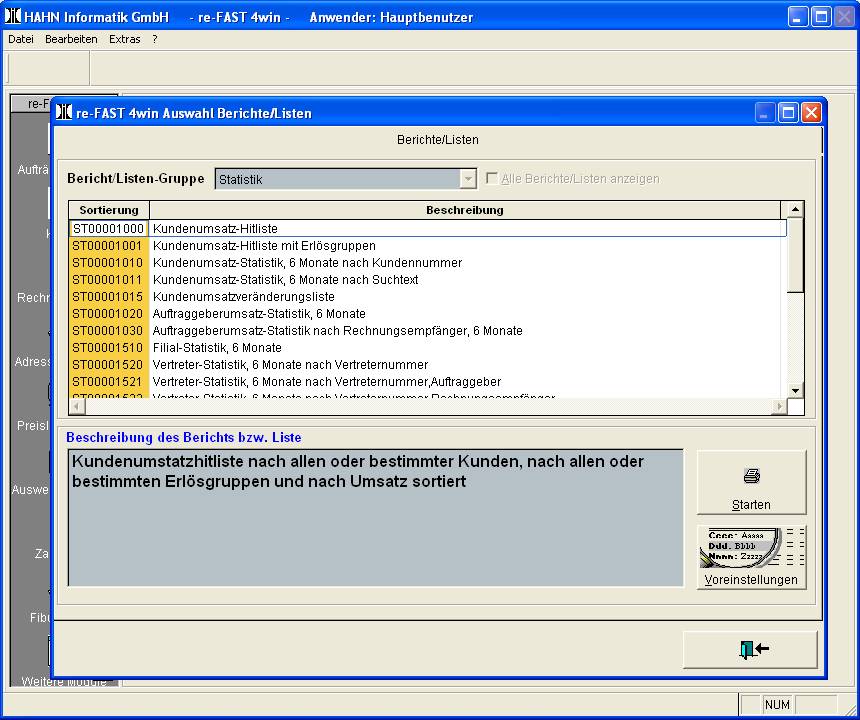Click the up arrow of list scrollbar
The width and height of the screenshot is (860, 720).
(795, 209)
